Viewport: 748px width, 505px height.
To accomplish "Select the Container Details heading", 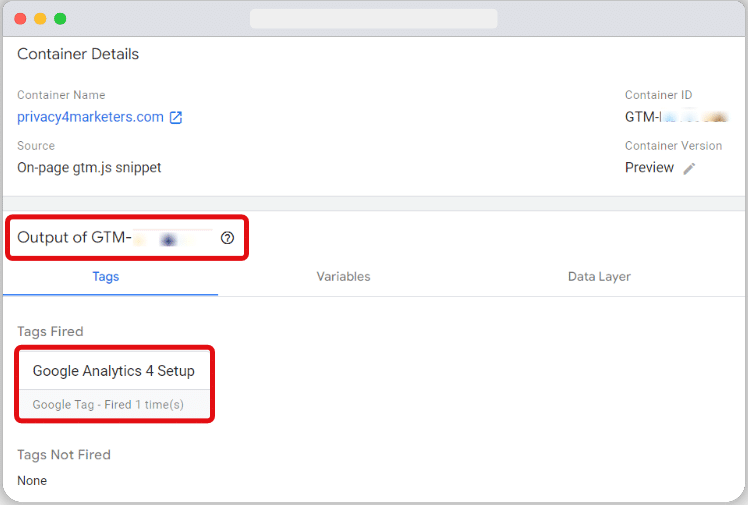I will coord(78,54).
